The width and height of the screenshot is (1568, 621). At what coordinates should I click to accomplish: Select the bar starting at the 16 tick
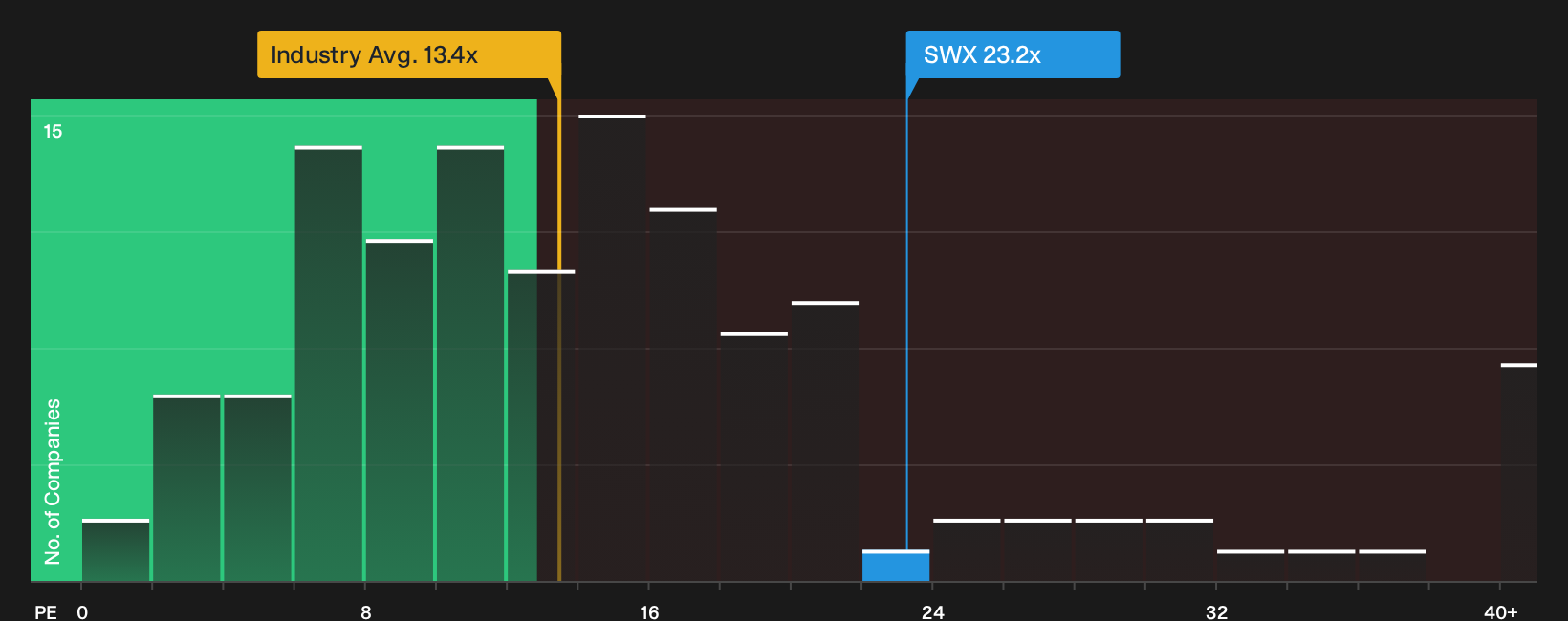(684, 395)
